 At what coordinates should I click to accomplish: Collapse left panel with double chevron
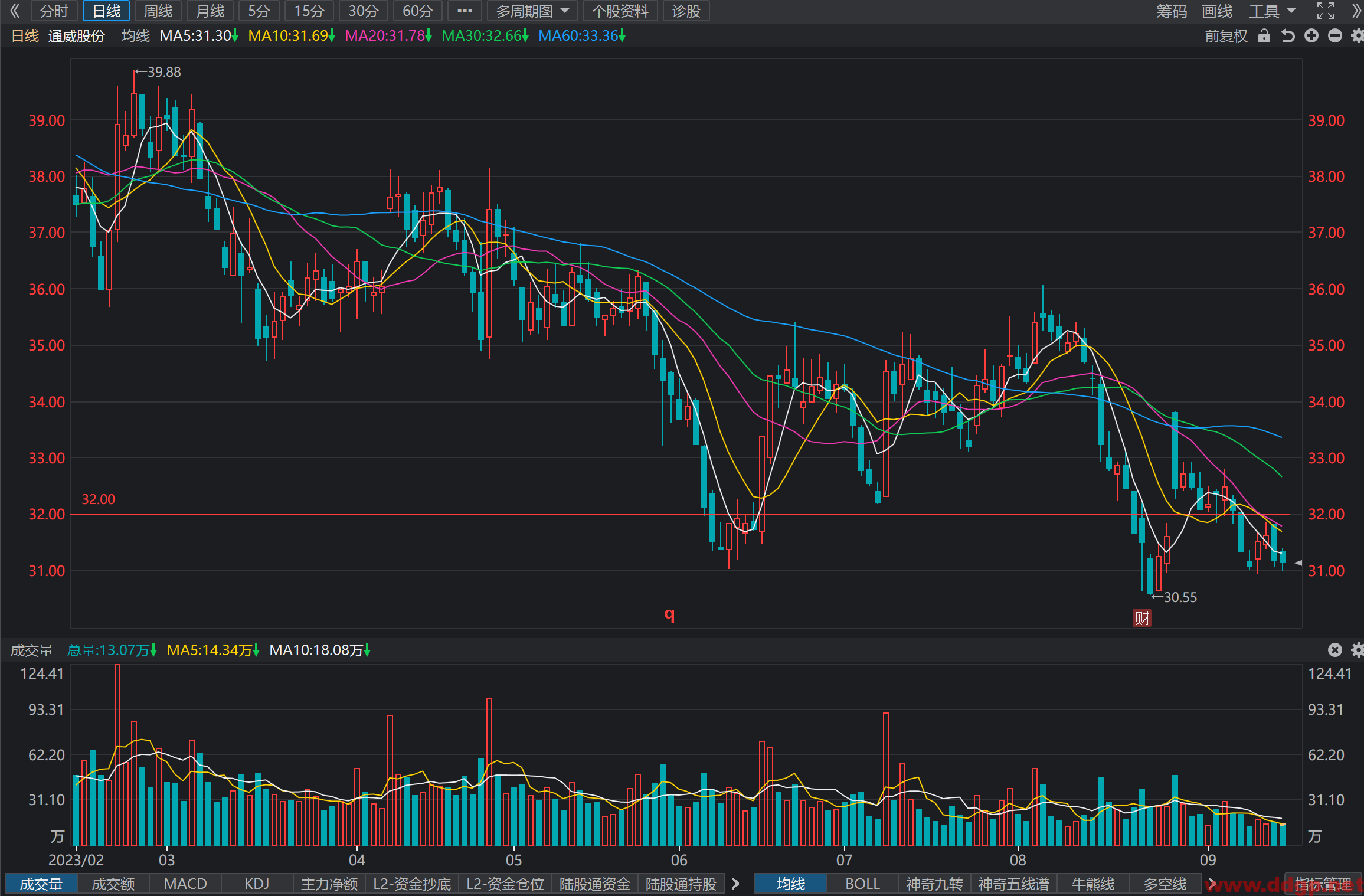[x=15, y=11]
